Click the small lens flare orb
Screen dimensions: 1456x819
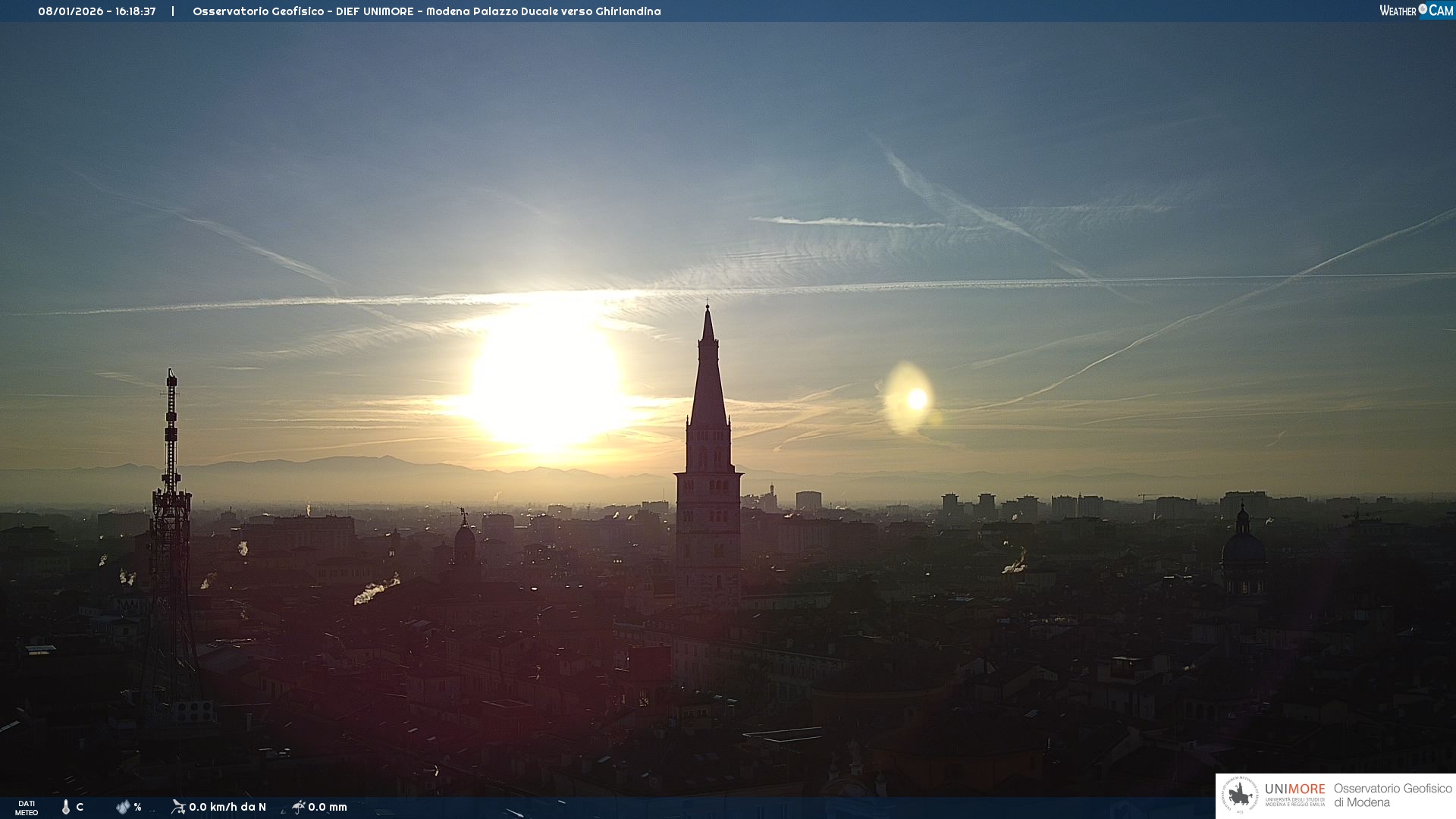pyautogui.click(x=916, y=399)
